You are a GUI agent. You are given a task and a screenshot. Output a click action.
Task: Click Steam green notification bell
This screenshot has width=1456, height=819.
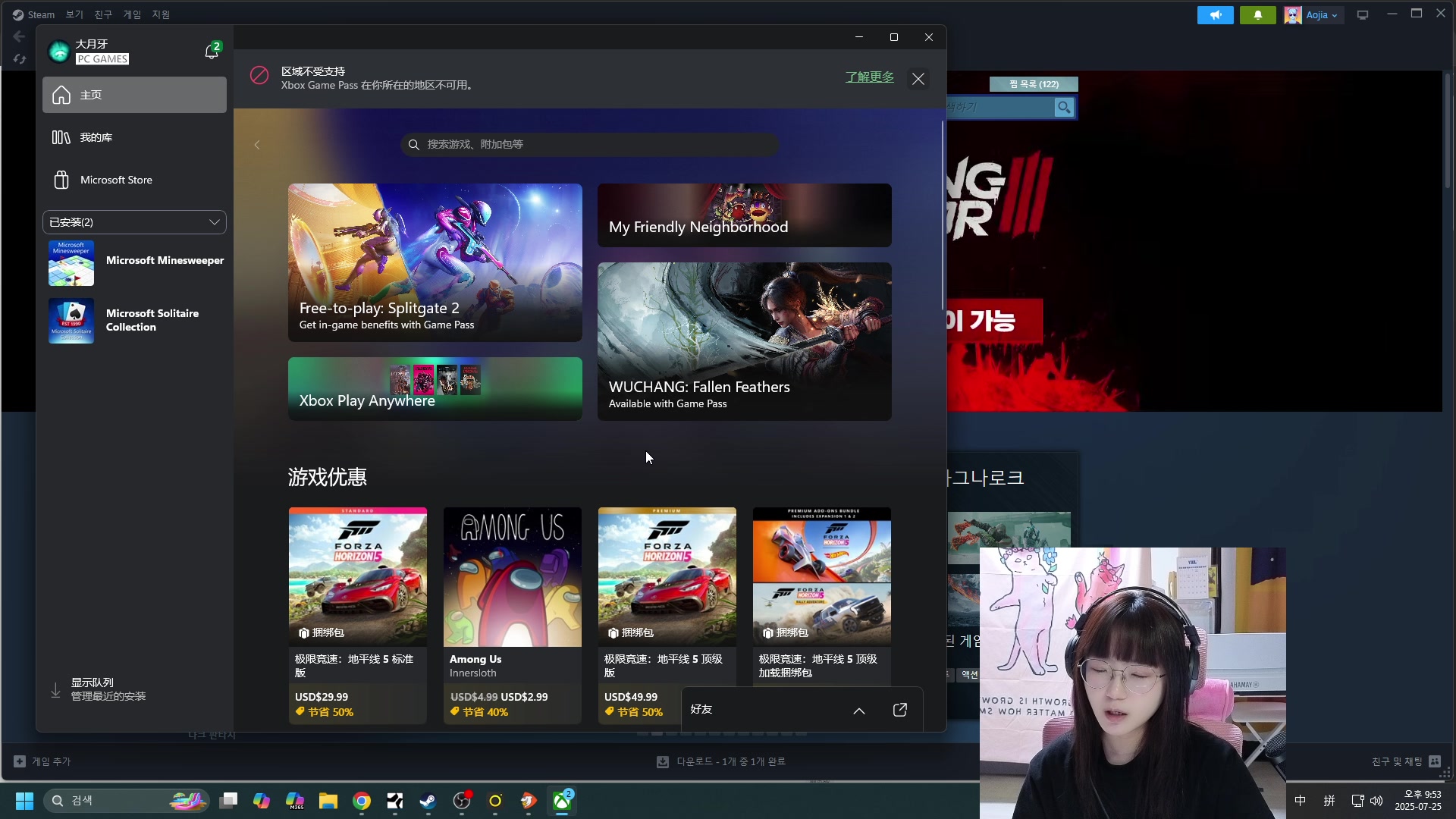[x=1258, y=15]
